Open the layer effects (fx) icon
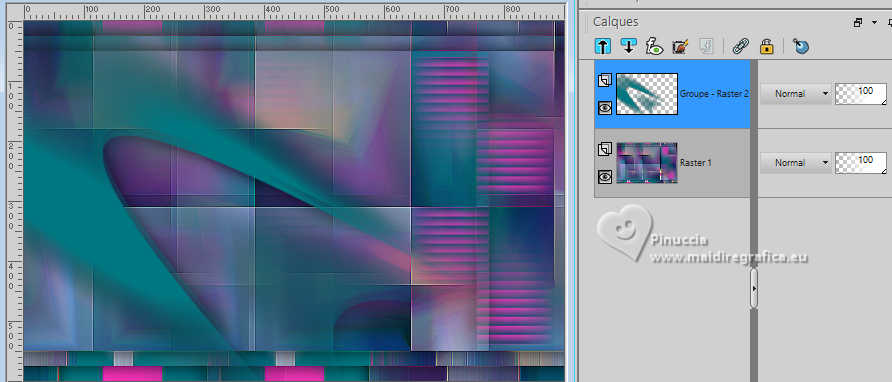892x382 pixels. [x=654, y=47]
